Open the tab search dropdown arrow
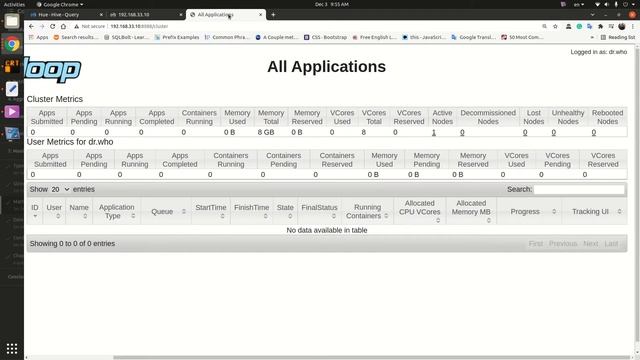The height and width of the screenshot is (360, 640). click(x=592, y=15)
